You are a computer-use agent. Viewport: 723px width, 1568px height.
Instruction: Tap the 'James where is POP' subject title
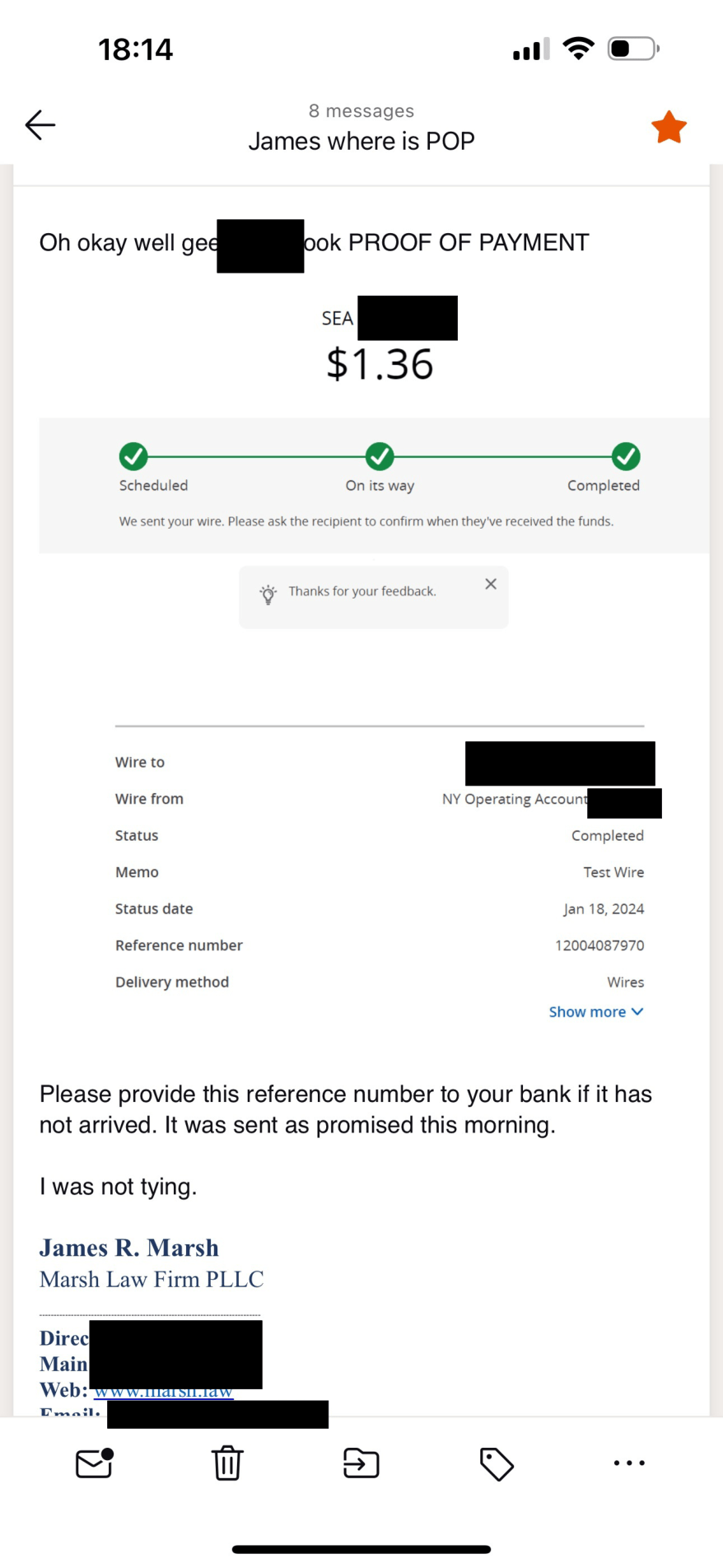(361, 142)
